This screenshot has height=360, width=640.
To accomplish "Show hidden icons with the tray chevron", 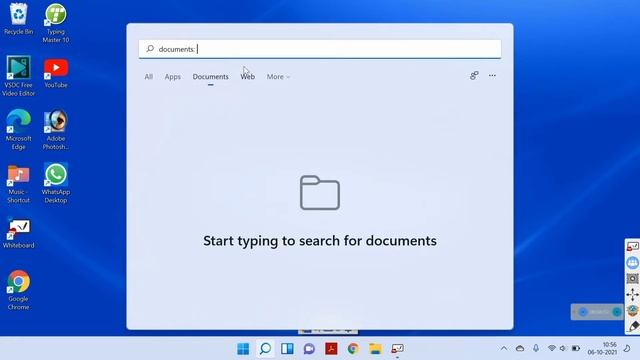I will (x=504, y=349).
